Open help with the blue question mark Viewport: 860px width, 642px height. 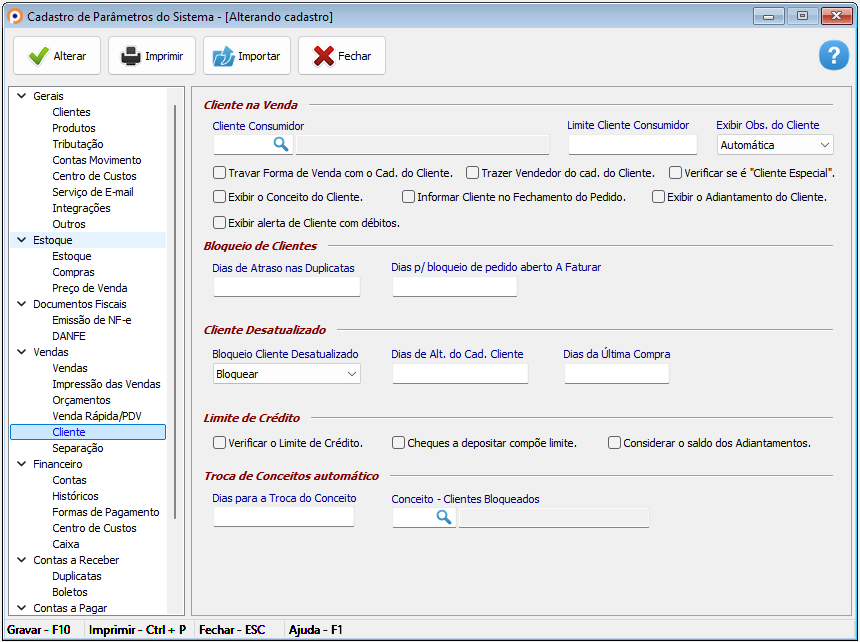point(833,56)
